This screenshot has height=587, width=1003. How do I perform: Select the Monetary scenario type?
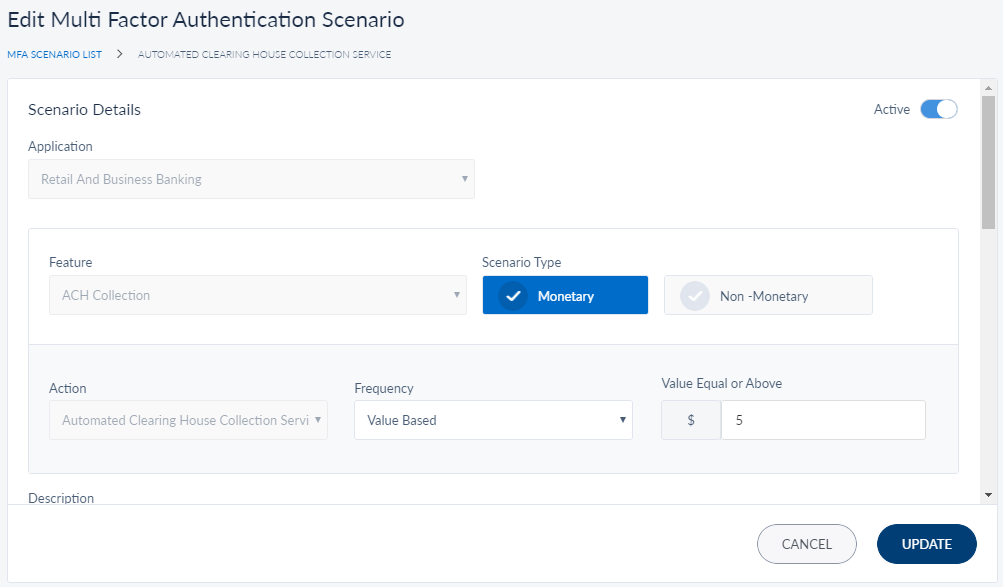coord(565,296)
